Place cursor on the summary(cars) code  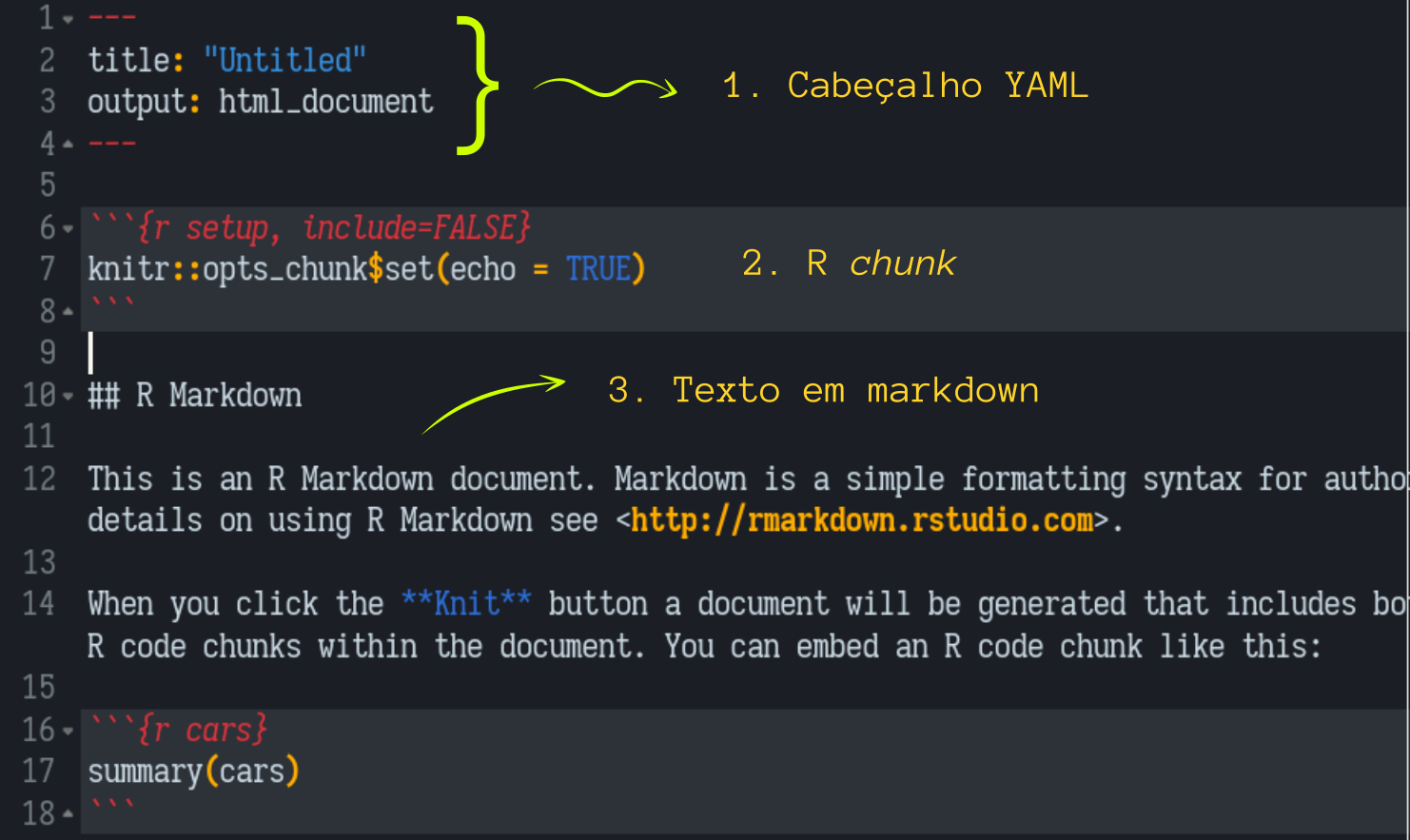coord(193,772)
